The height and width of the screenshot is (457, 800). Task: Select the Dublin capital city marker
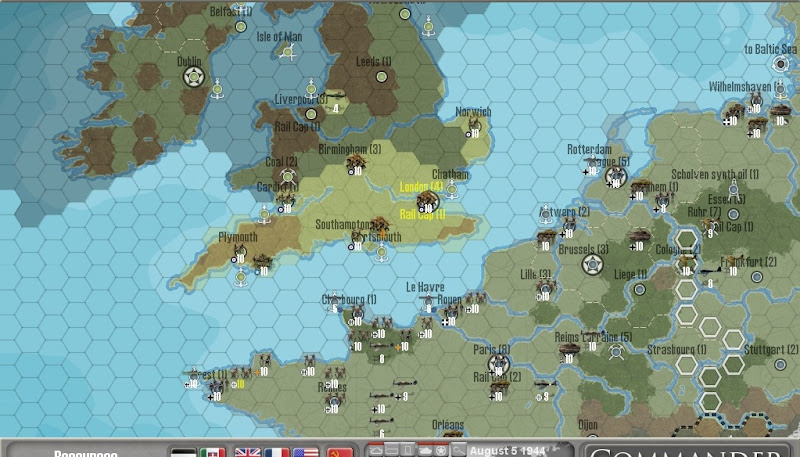coord(194,78)
